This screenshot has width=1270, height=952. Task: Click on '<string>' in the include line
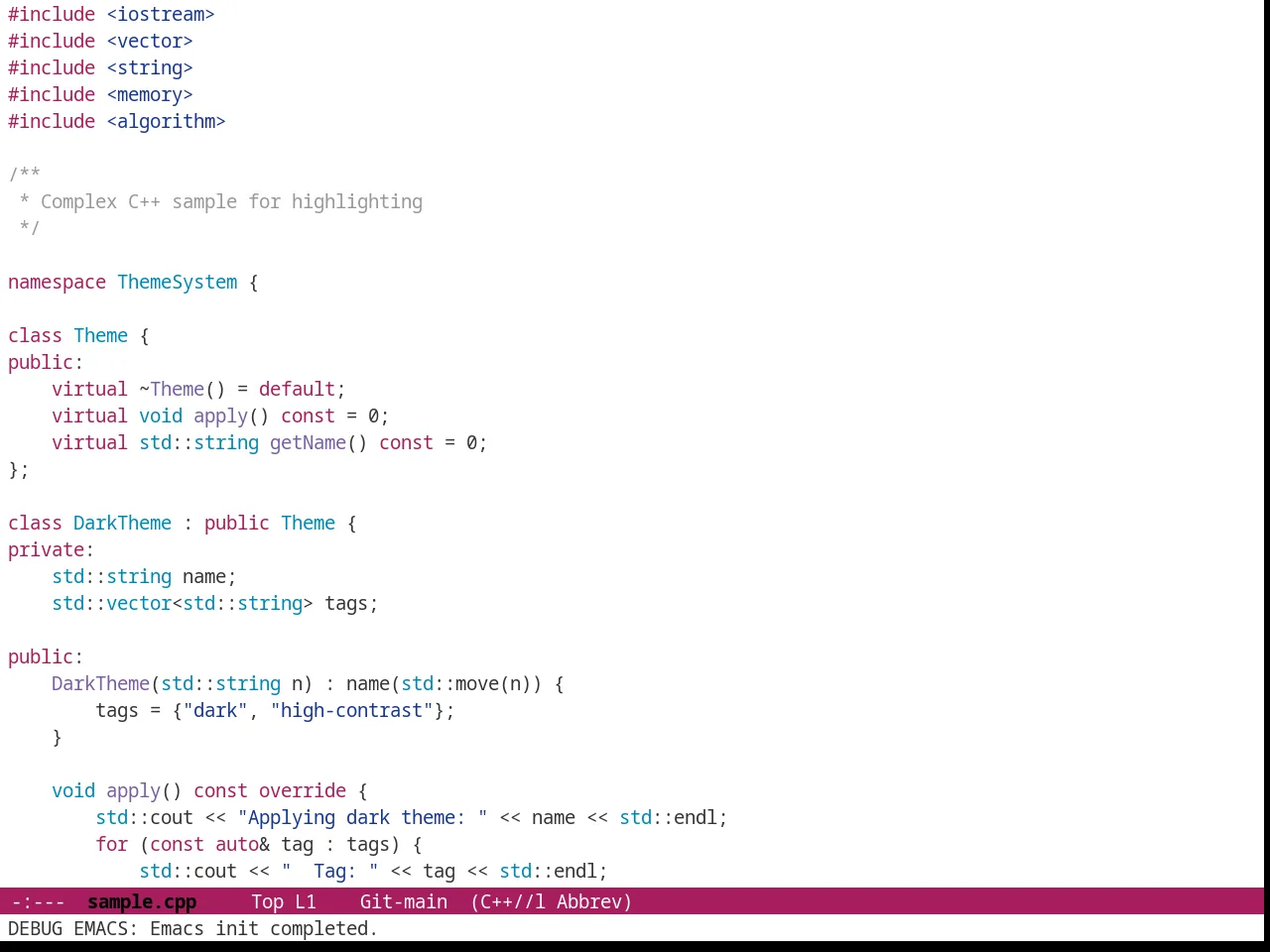coord(150,67)
